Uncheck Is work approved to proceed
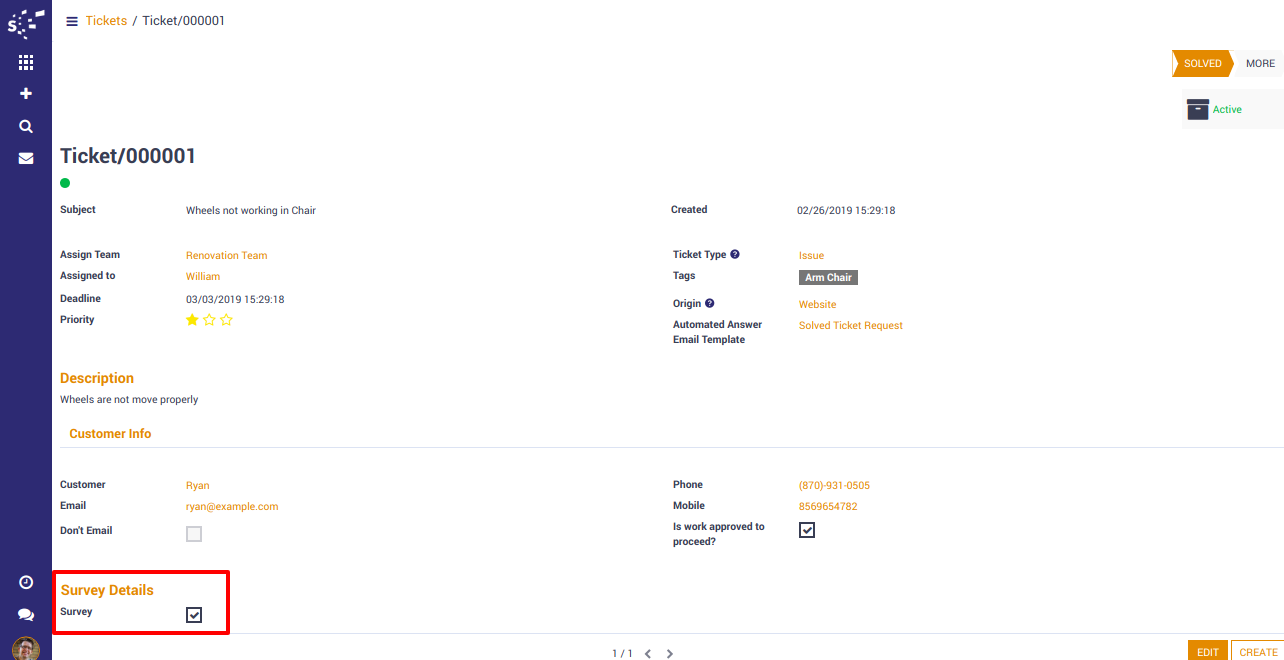 point(807,530)
